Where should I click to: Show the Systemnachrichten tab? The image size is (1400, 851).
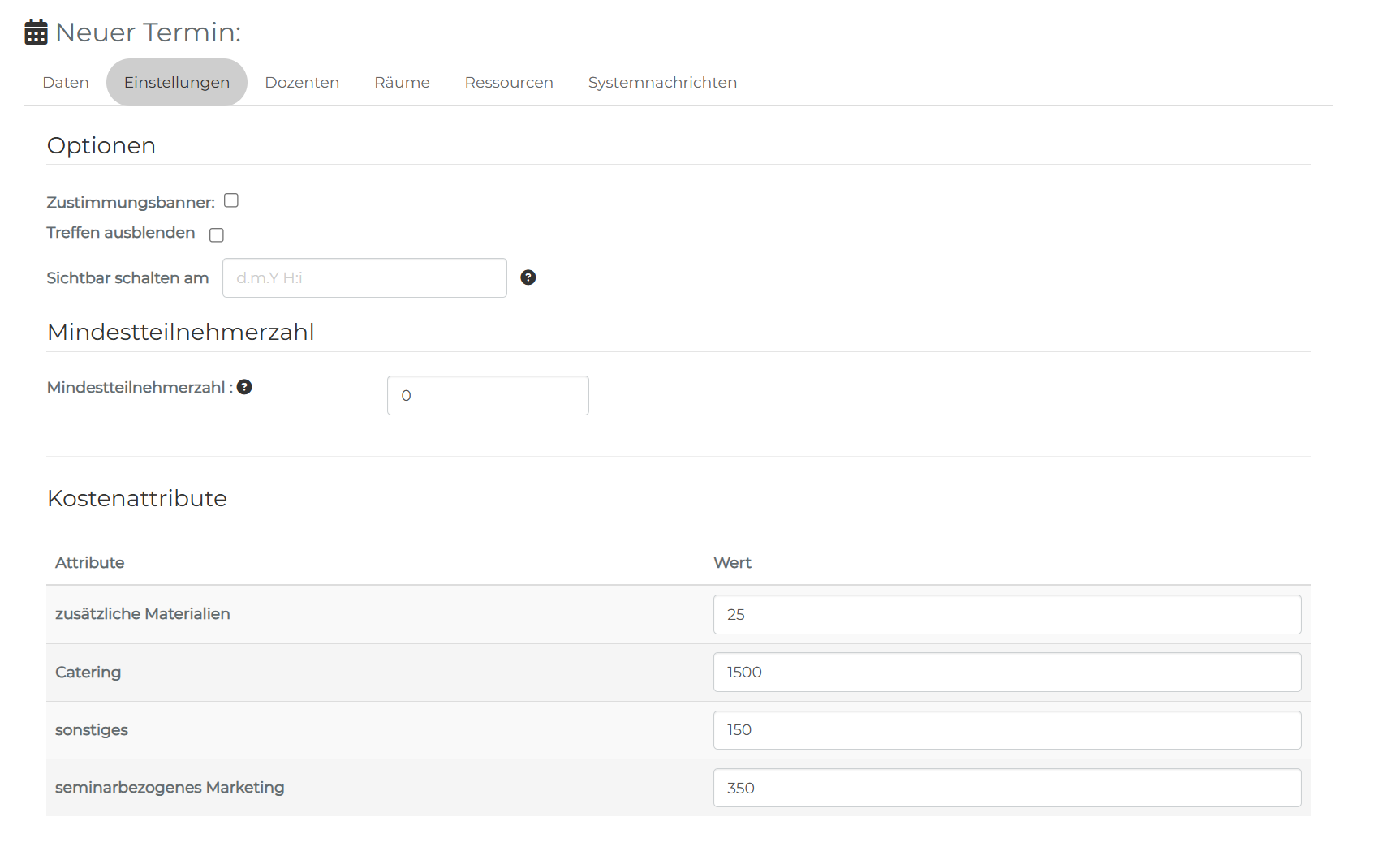(662, 82)
